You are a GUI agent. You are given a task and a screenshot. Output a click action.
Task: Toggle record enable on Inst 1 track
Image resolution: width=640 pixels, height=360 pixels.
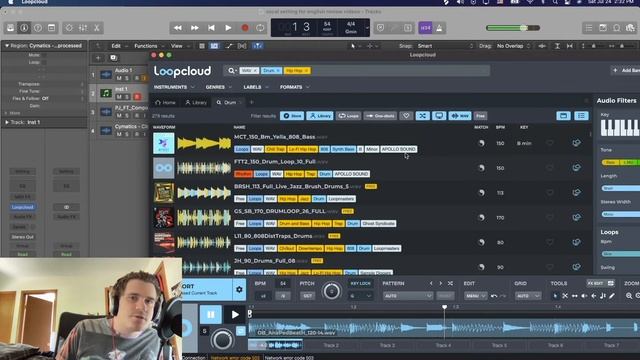(137, 97)
